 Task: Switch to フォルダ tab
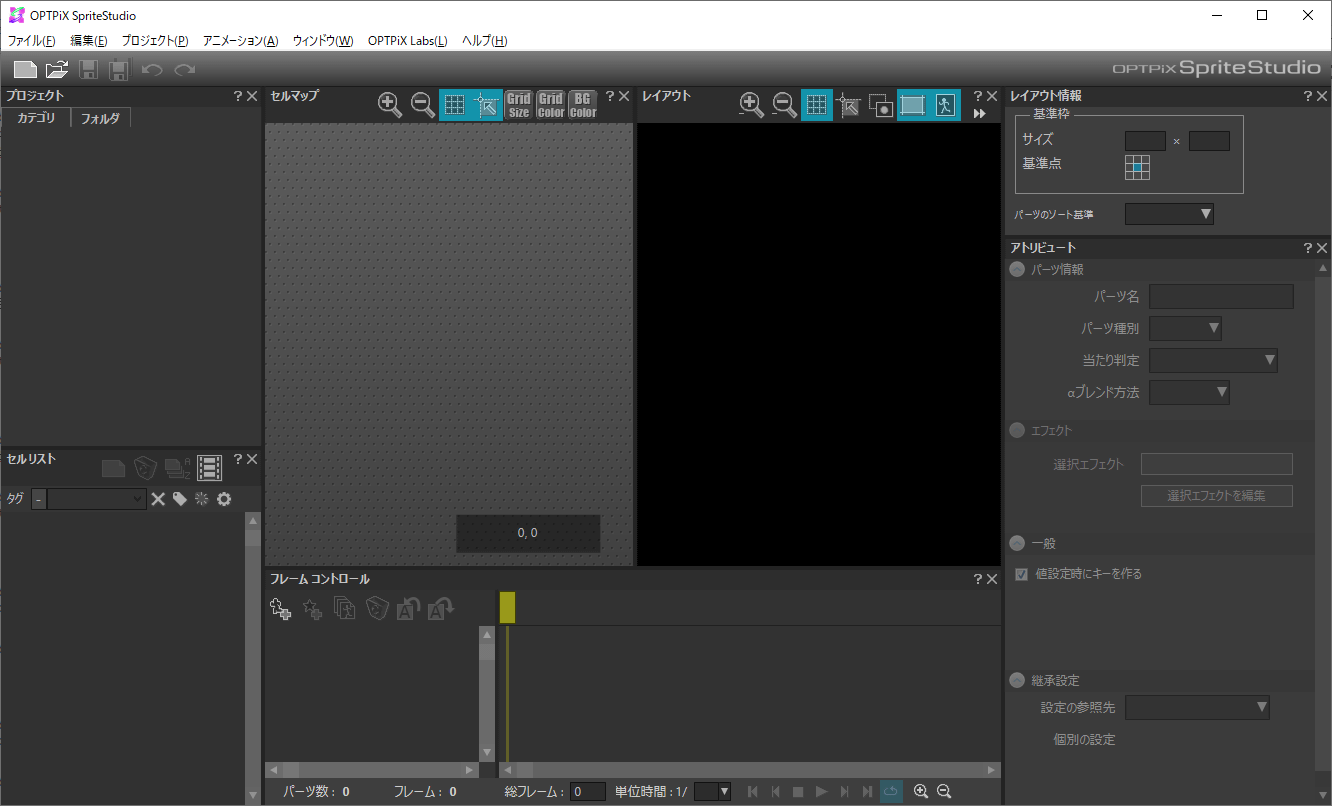point(100,118)
